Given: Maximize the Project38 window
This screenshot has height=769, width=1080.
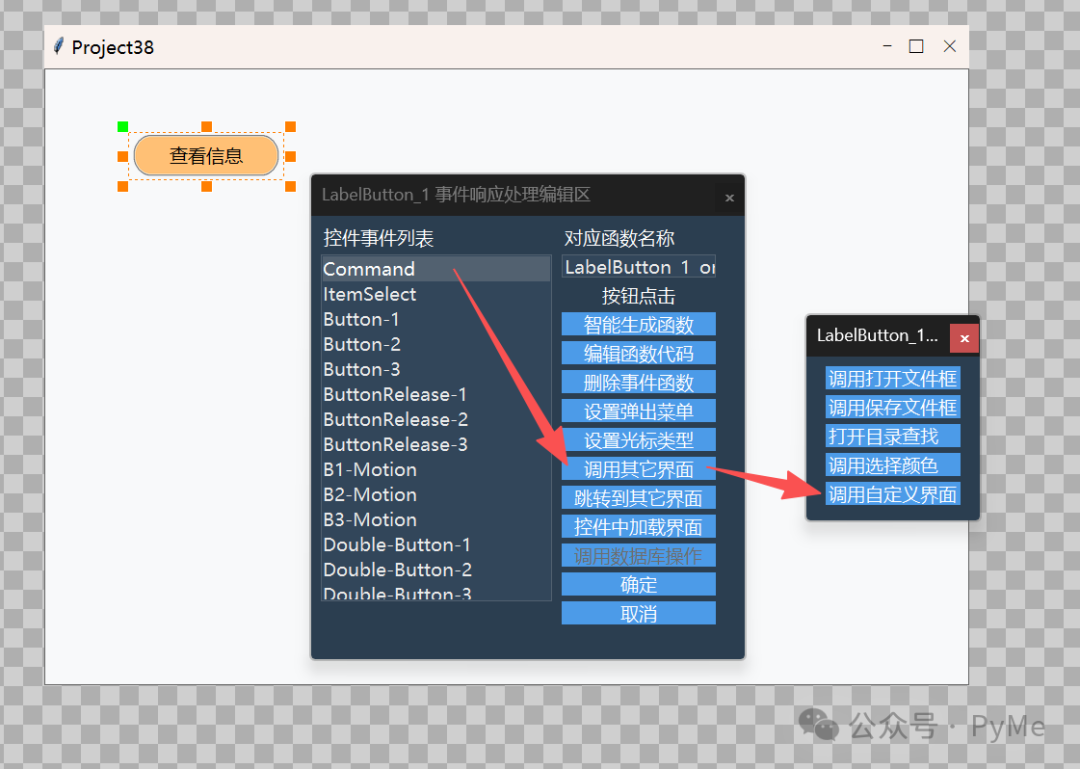Looking at the screenshot, I should (x=916, y=46).
